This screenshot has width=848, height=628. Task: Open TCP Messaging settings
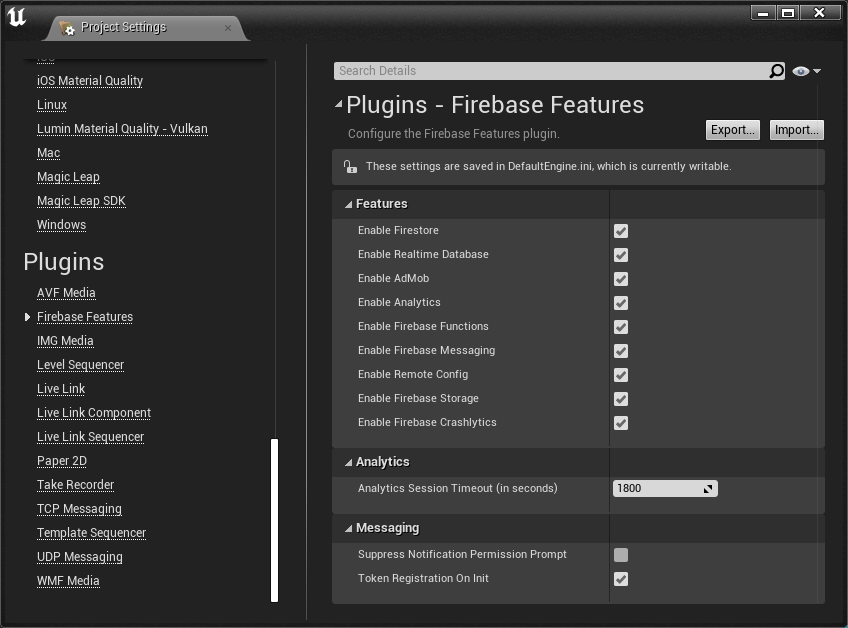[x=80, y=509]
